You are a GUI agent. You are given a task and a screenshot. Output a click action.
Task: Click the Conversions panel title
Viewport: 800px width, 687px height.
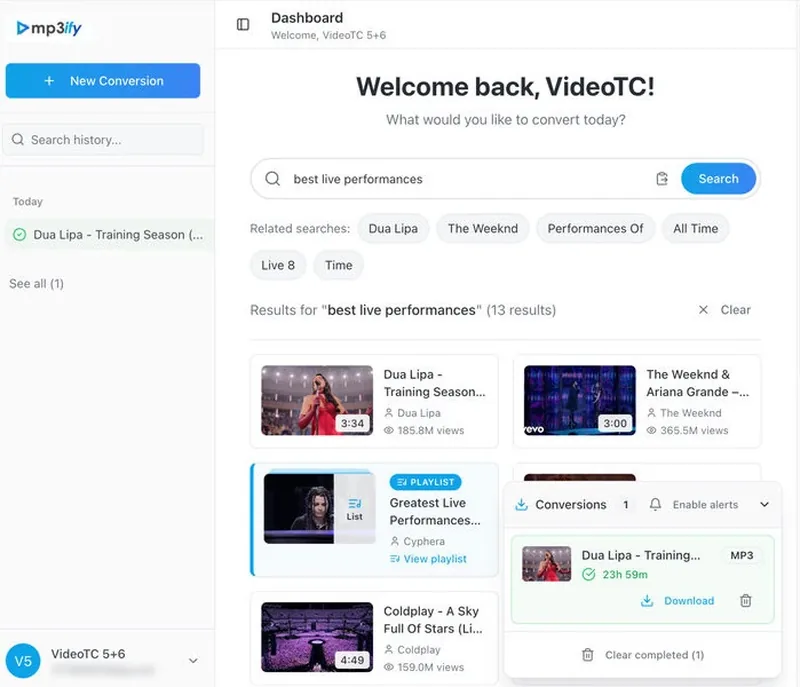tap(570, 504)
